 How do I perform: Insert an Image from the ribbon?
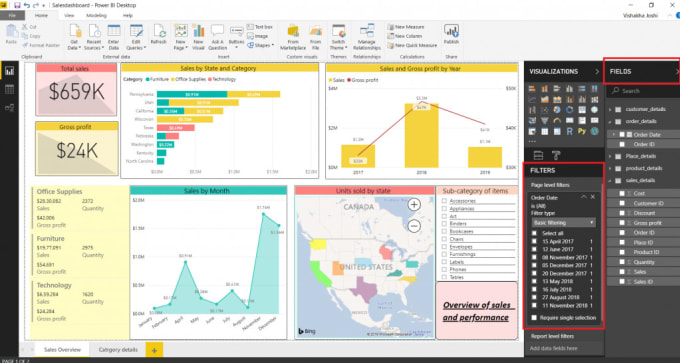[258, 36]
